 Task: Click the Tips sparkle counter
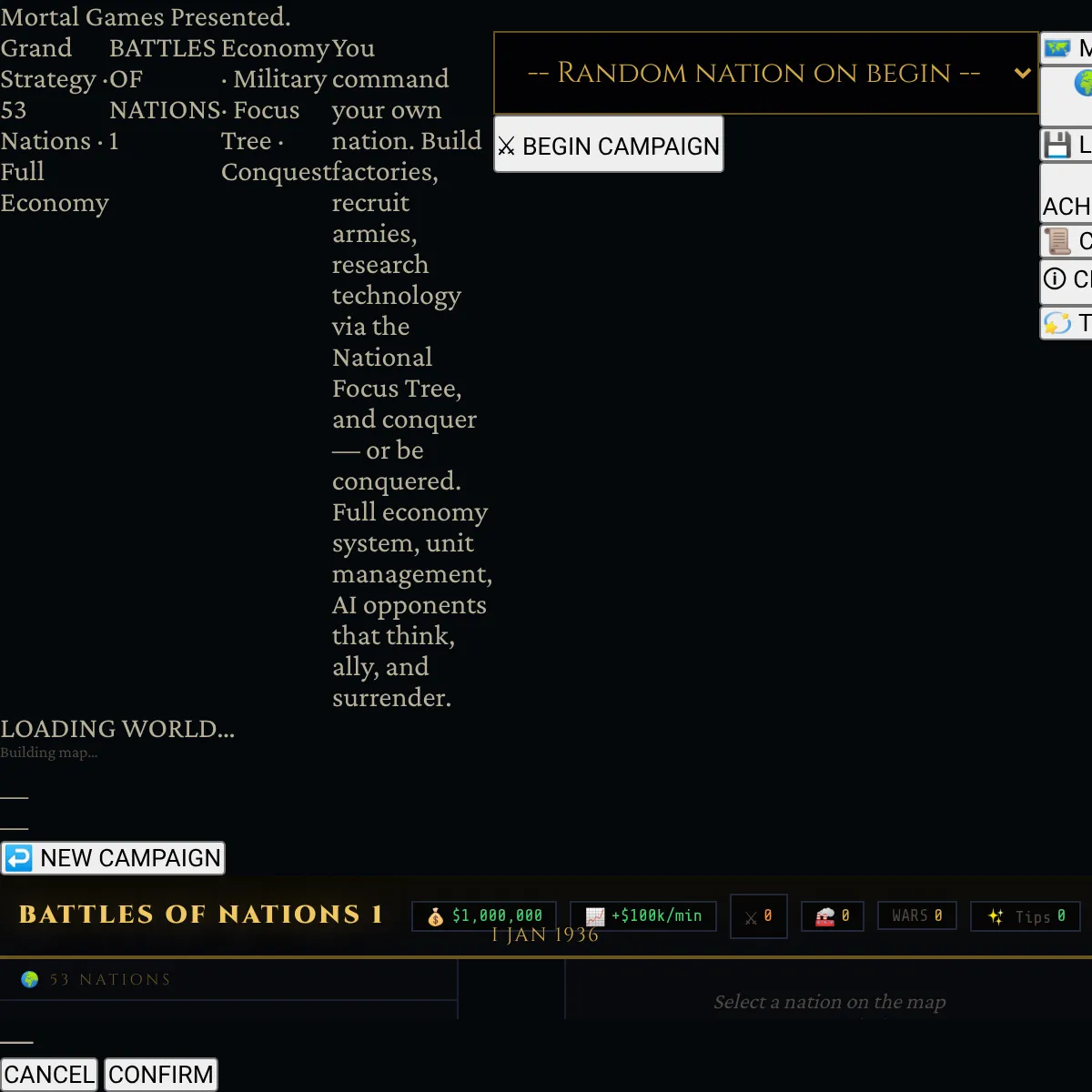tap(1026, 915)
